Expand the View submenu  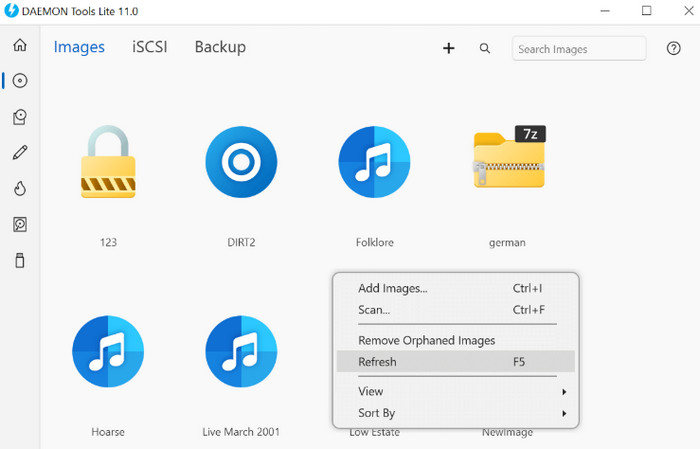click(456, 391)
